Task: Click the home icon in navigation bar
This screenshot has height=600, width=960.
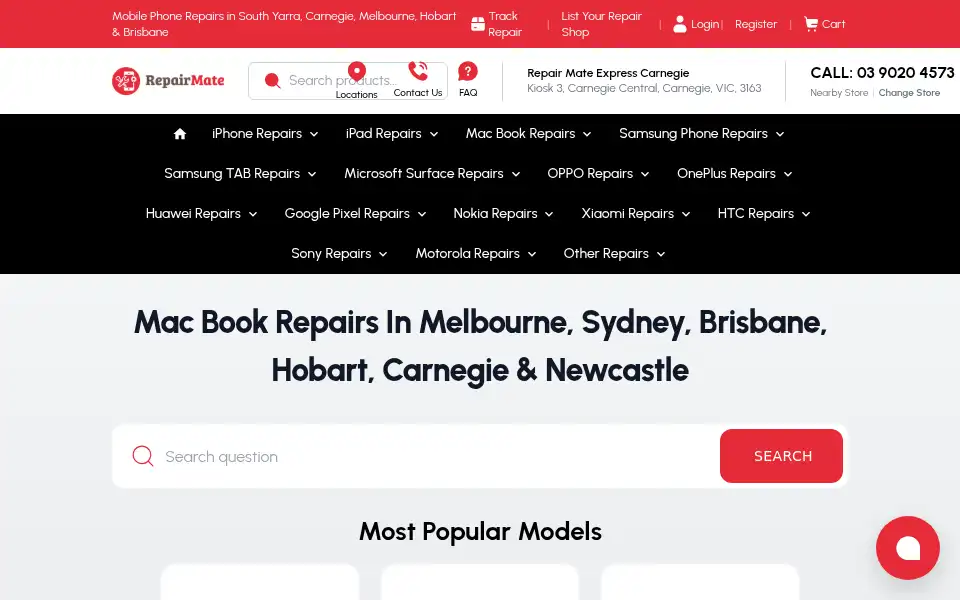Action: click(x=179, y=134)
